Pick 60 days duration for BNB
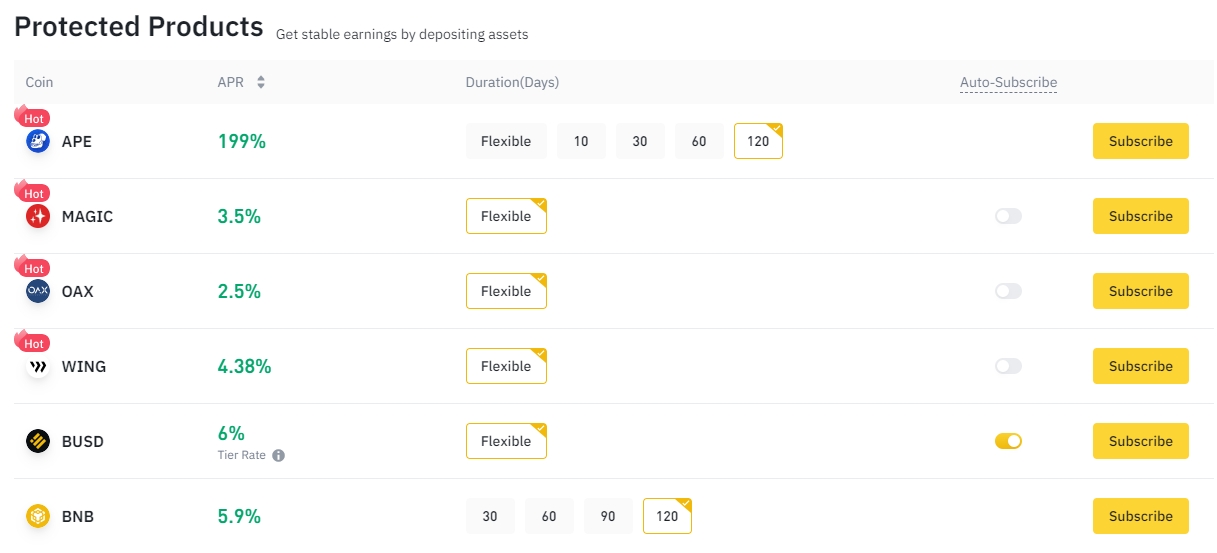Screen dimensions: 1217x553 click(x=549, y=516)
